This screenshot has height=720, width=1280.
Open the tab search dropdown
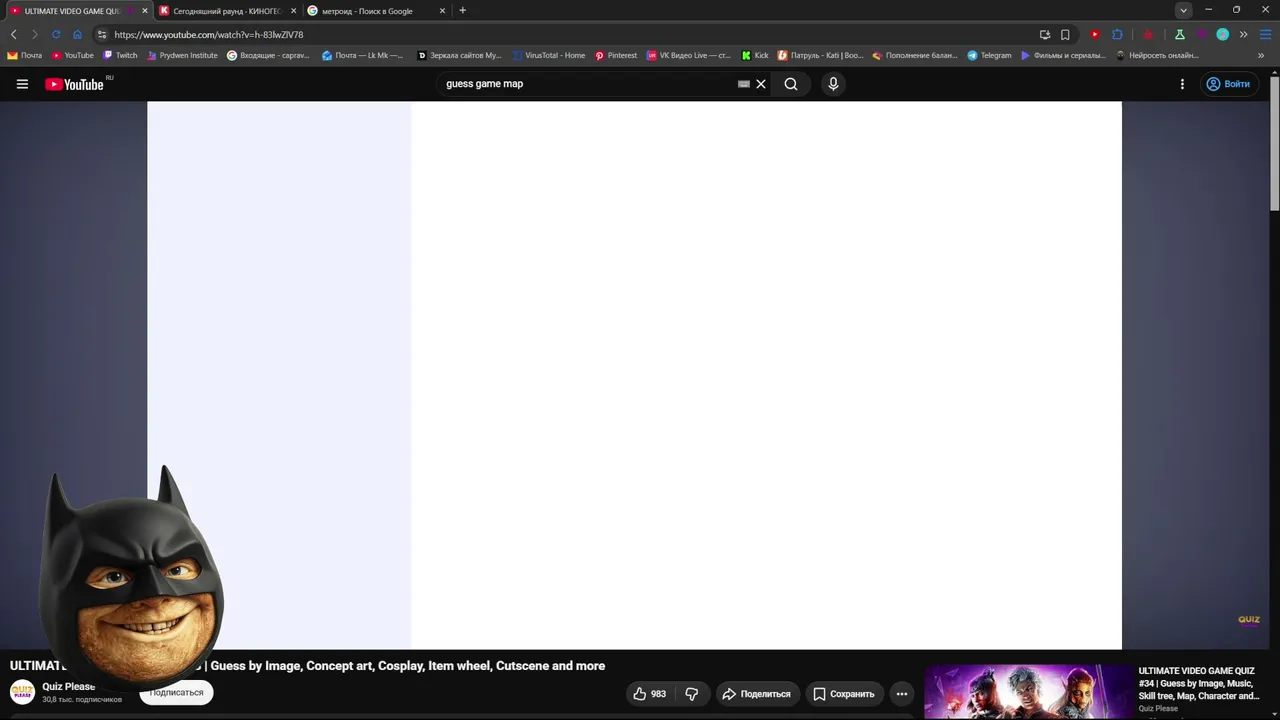1184,10
